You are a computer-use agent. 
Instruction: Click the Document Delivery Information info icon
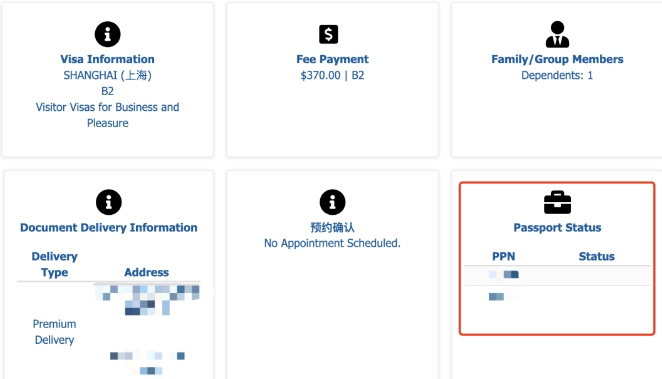[109, 202]
